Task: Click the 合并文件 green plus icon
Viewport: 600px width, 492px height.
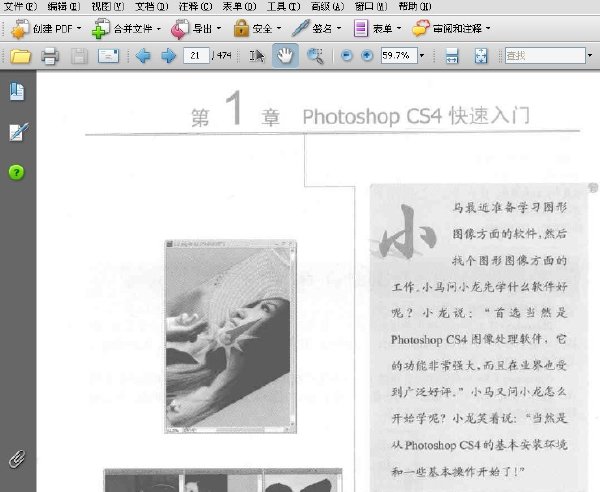Action: (x=100, y=29)
